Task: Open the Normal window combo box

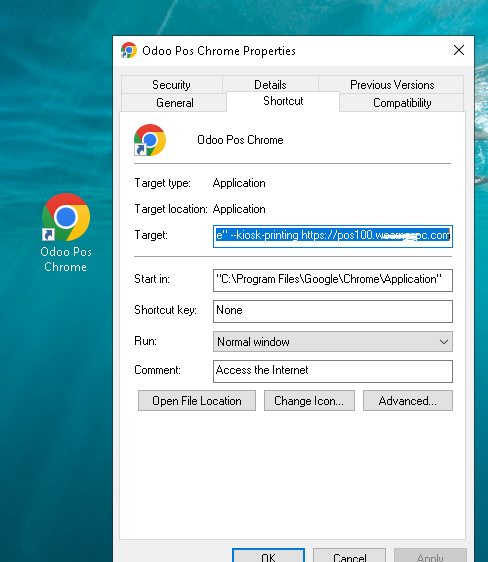Action: (333, 342)
